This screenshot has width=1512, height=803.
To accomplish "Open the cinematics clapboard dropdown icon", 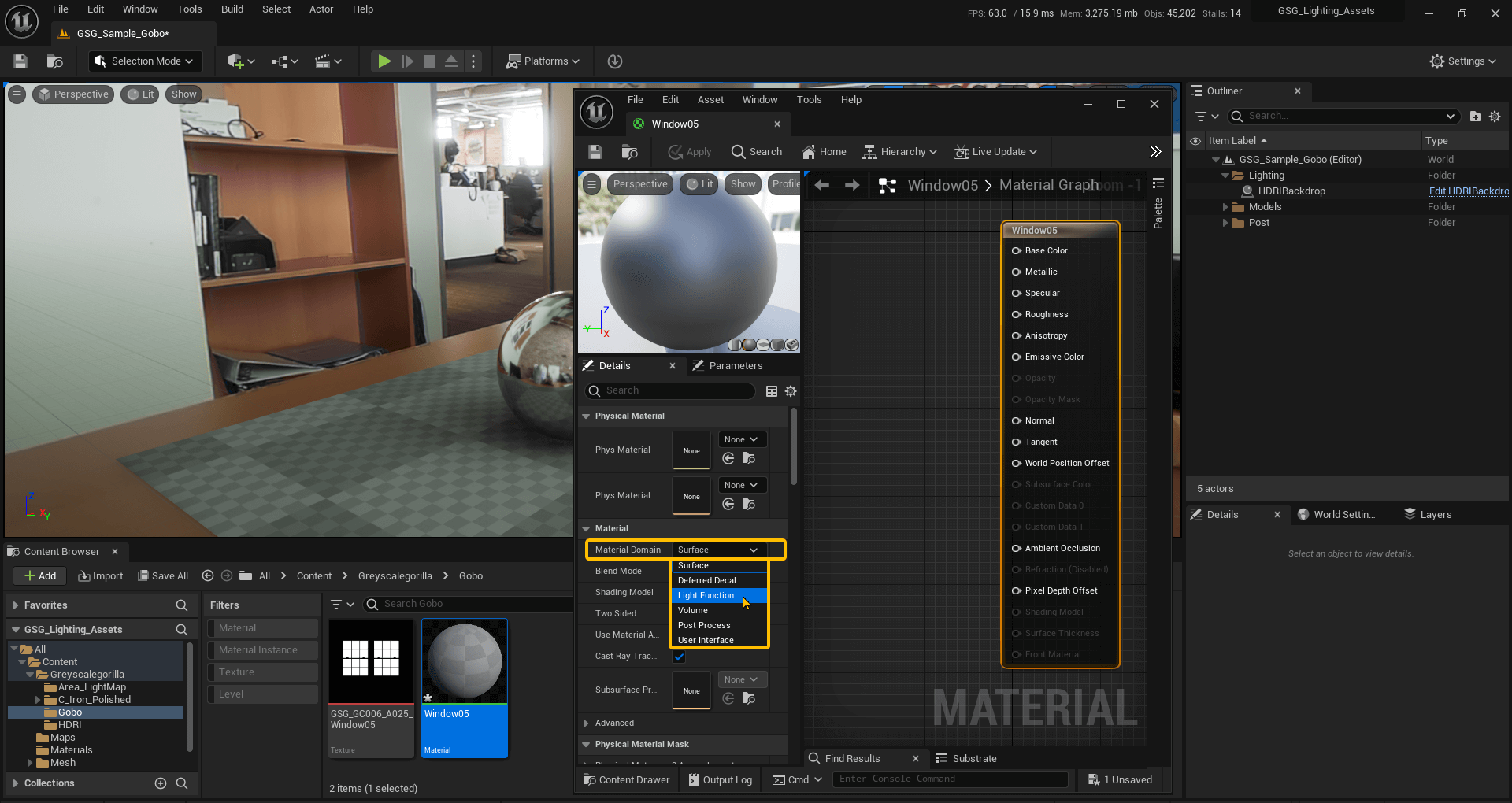I will [328, 61].
